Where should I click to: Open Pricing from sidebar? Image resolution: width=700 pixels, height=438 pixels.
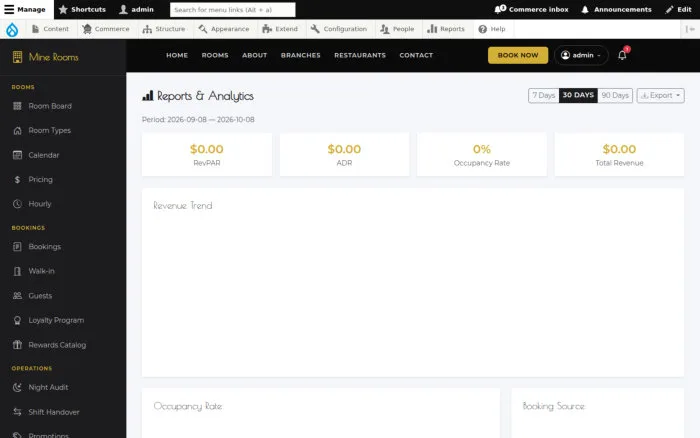pos(63,179)
